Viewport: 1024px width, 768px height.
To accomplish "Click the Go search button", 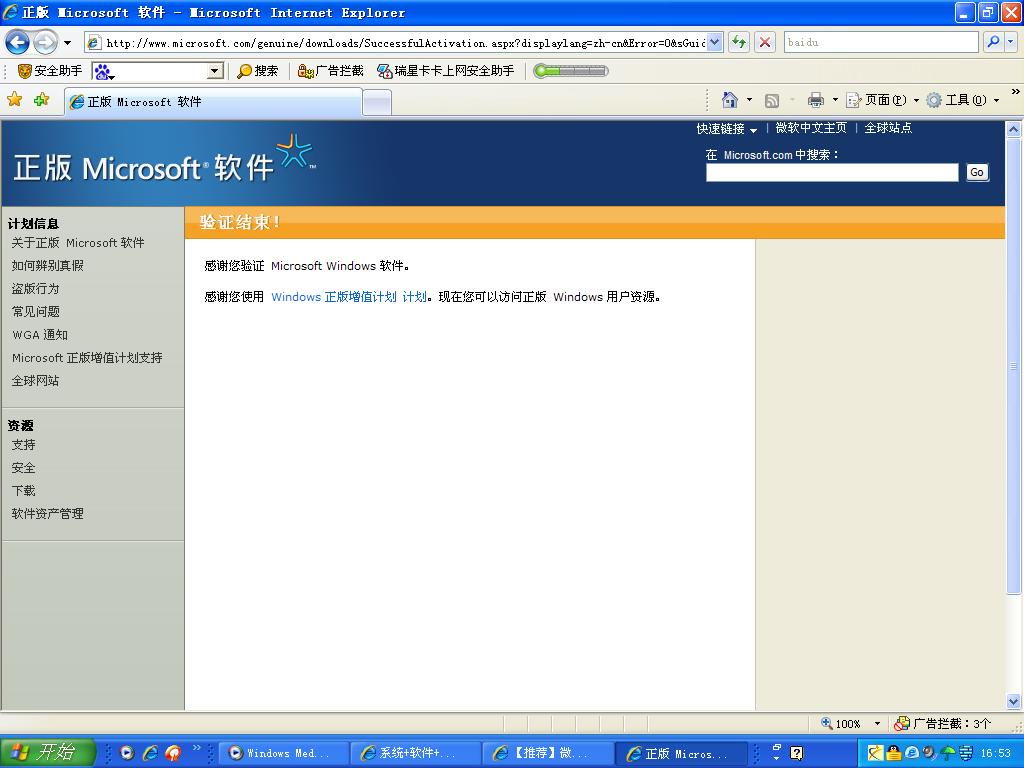I will (x=977, y=172).
